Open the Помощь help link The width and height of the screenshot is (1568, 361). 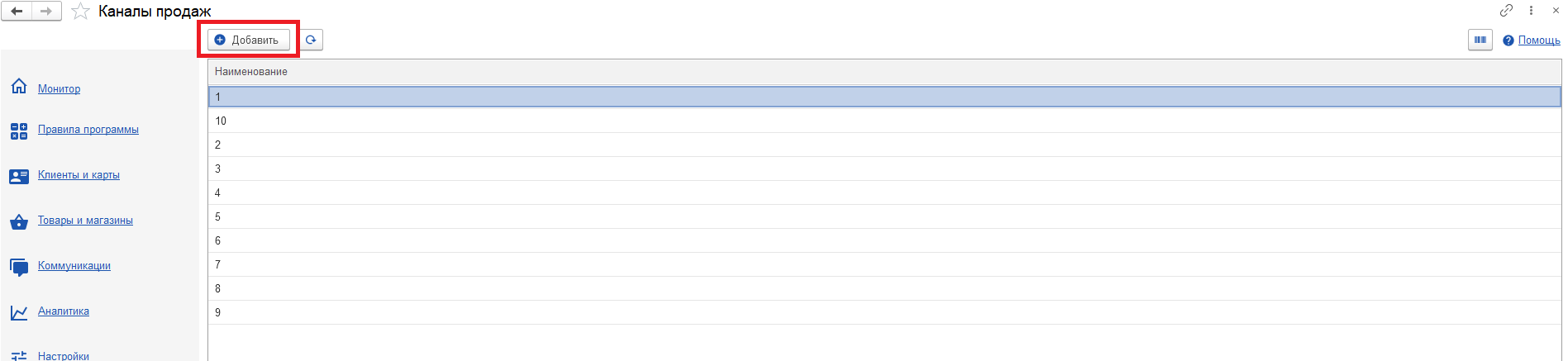1539,40
